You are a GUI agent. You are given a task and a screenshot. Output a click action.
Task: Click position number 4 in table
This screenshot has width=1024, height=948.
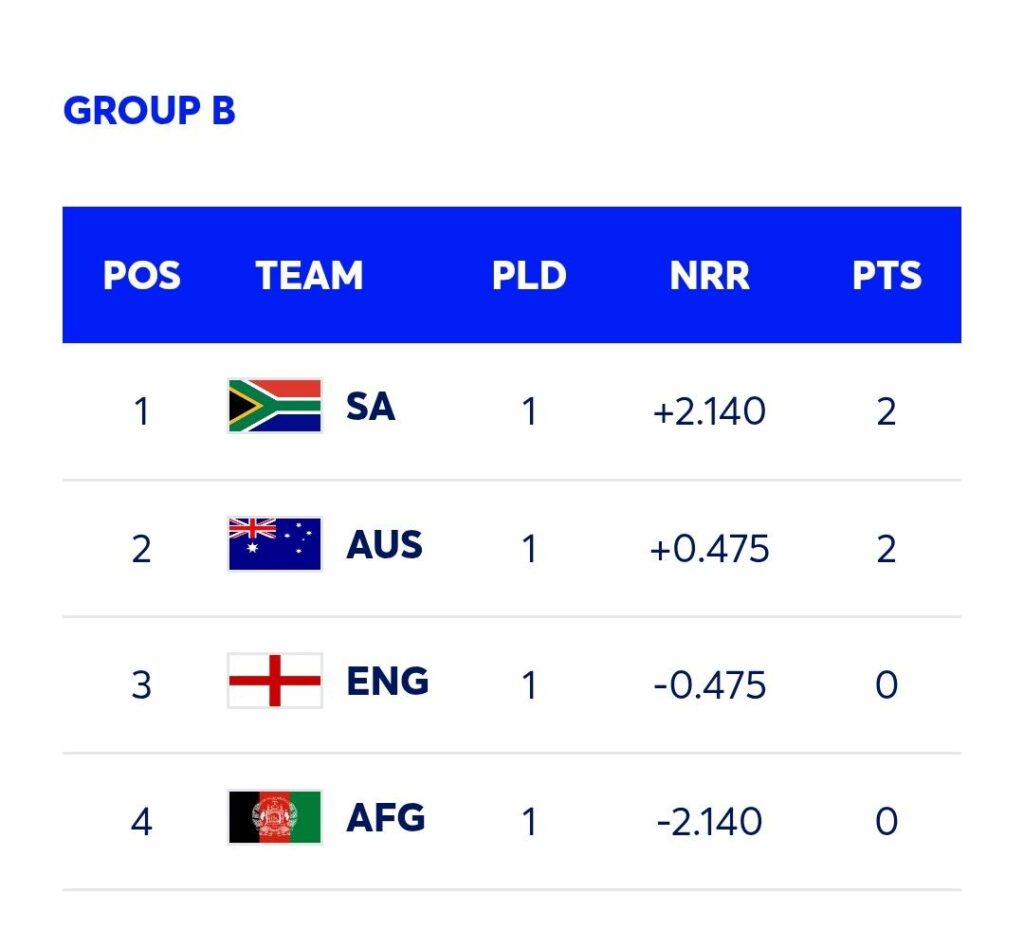coord(141,821)
